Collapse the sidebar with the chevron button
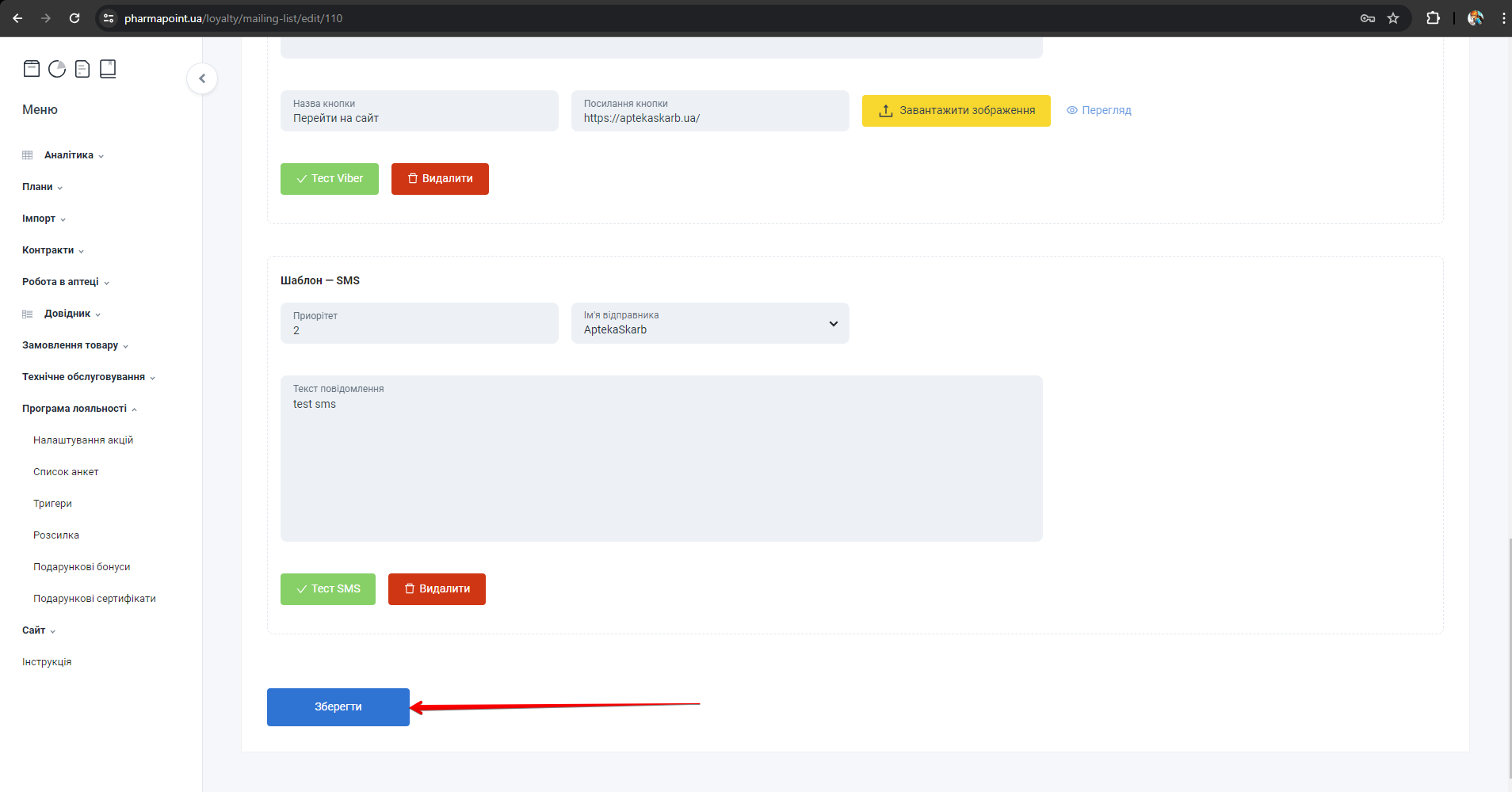 click(202, 78)
